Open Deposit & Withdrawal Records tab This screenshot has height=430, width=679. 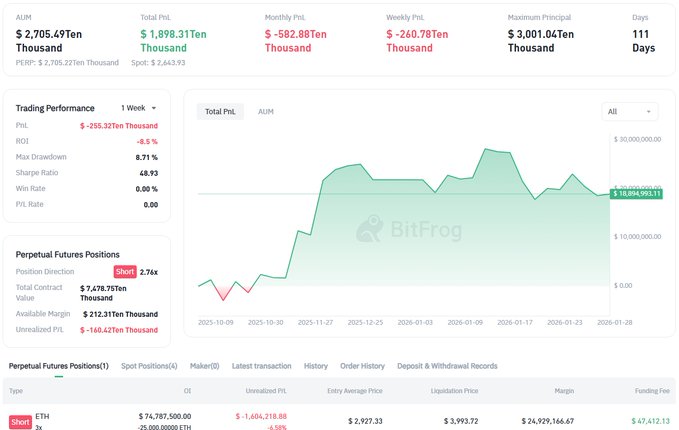pos(447,366)
